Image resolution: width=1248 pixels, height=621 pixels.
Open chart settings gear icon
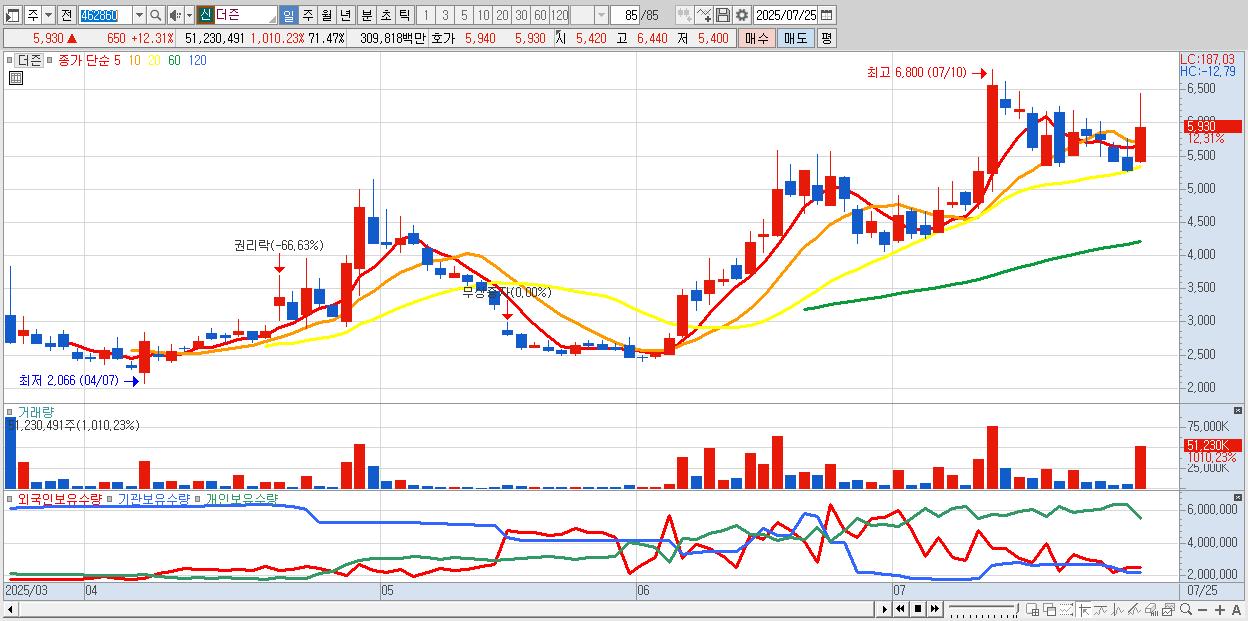(x=742, y=15)
